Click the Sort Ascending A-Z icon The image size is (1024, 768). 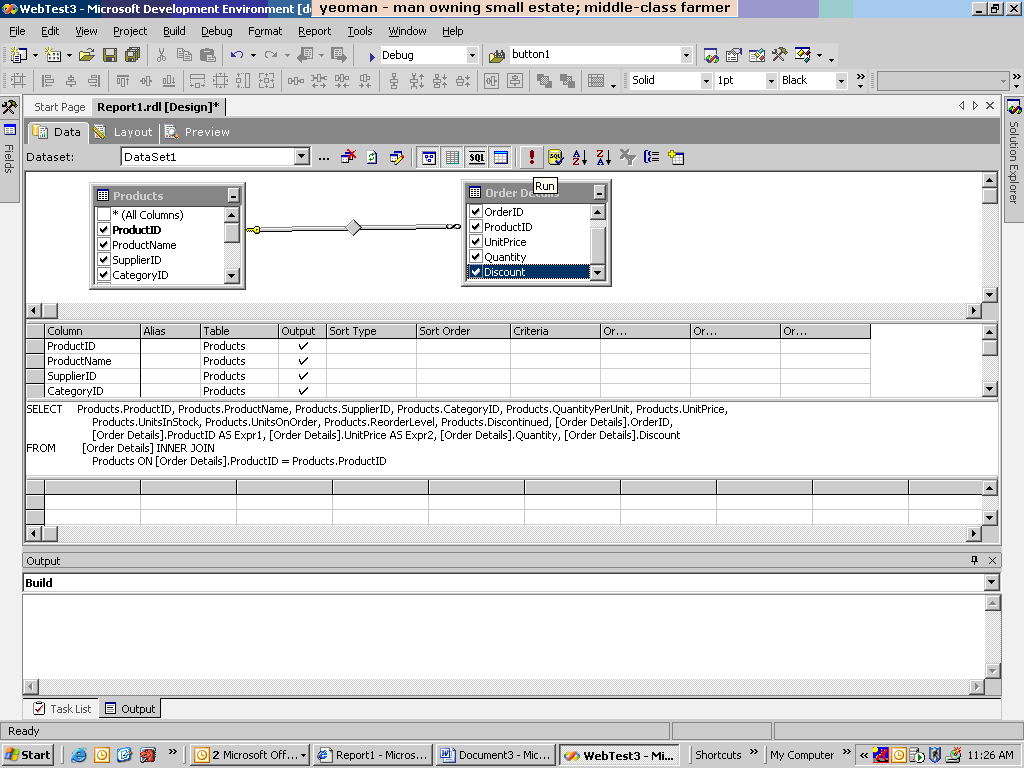(x=579, y=157)
